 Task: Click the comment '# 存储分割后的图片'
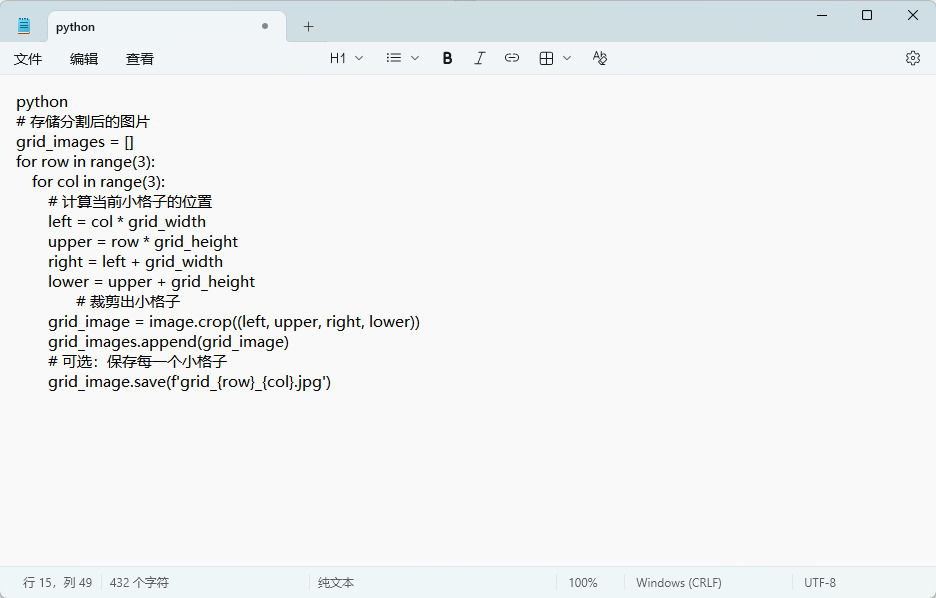[x=83, y=122]
